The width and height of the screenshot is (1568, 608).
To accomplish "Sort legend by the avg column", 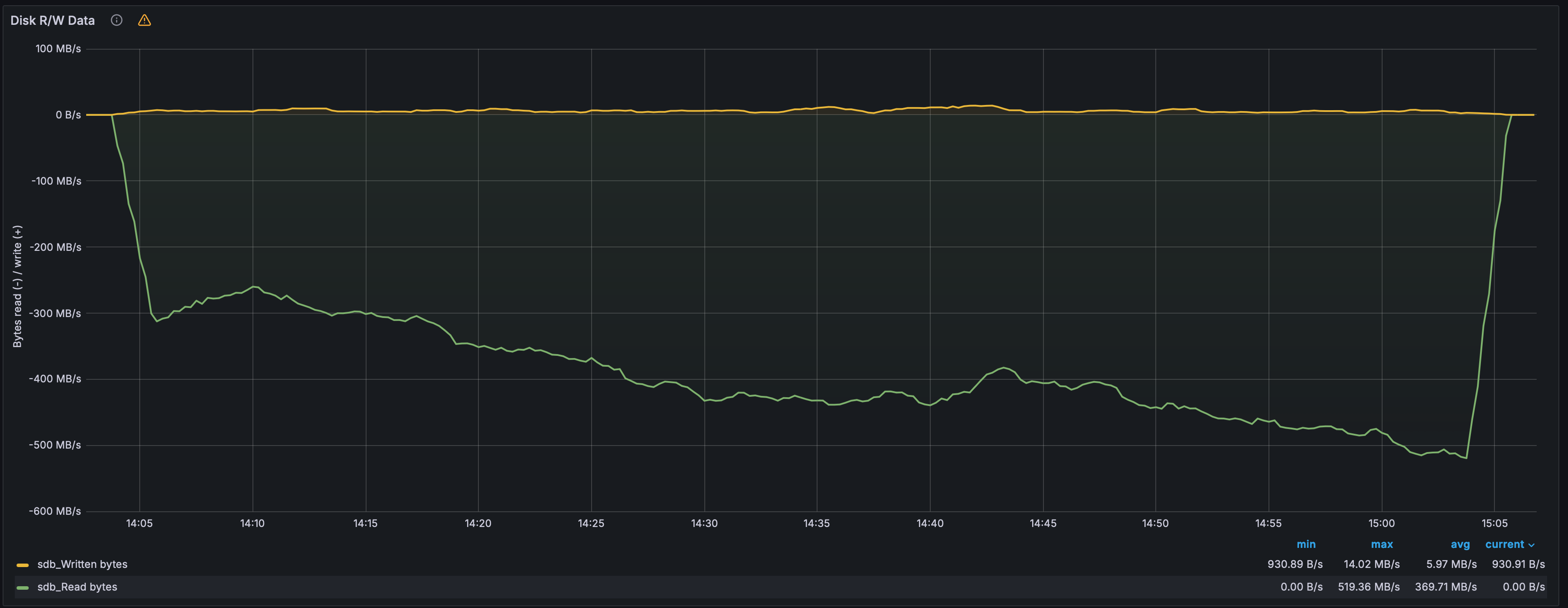I will pyautogui.click(x=1460, y=544).
